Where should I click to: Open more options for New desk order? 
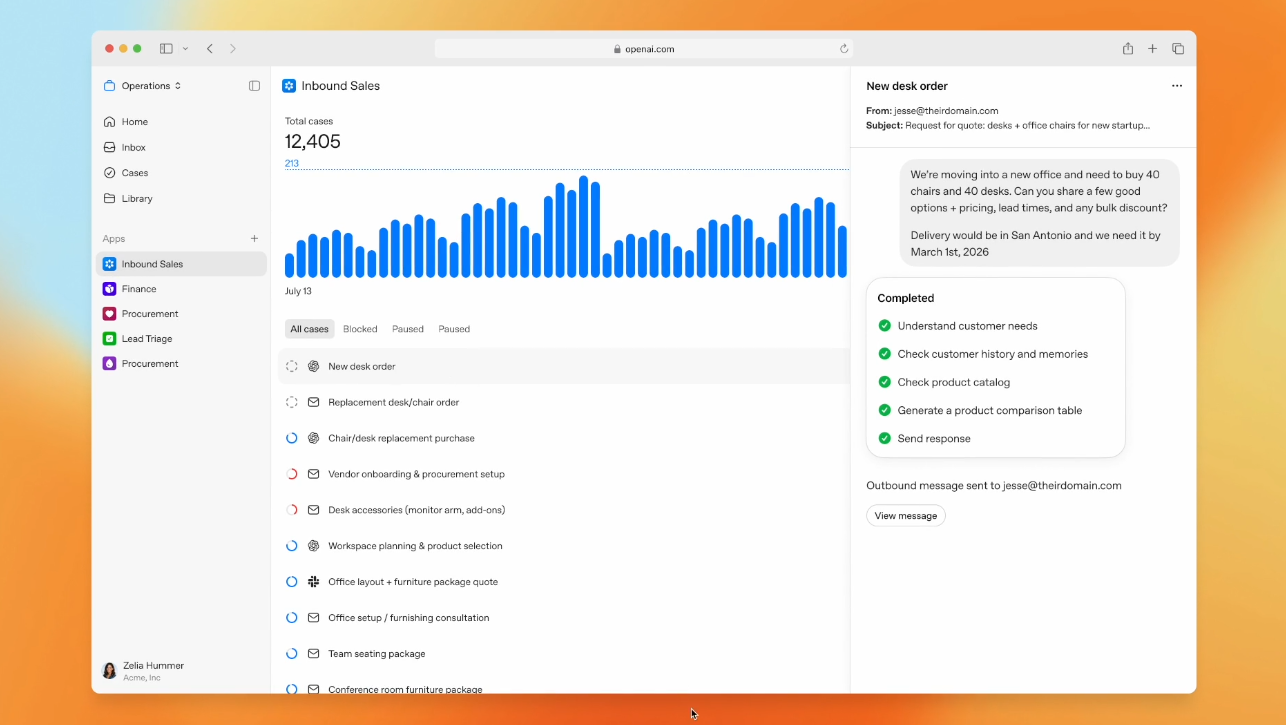tap(1176, 86)
